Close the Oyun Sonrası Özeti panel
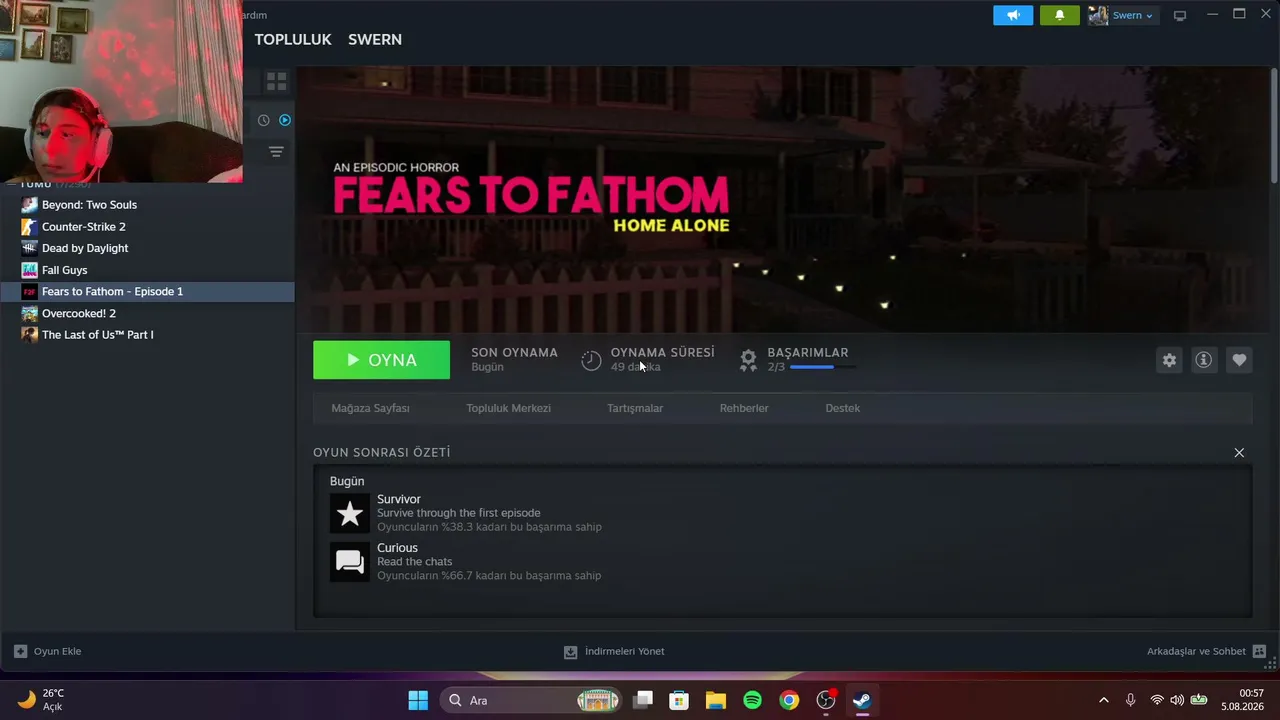The width and height of the screenshot is (1280, 720). pyautogui.click(x=1239, y=453)
